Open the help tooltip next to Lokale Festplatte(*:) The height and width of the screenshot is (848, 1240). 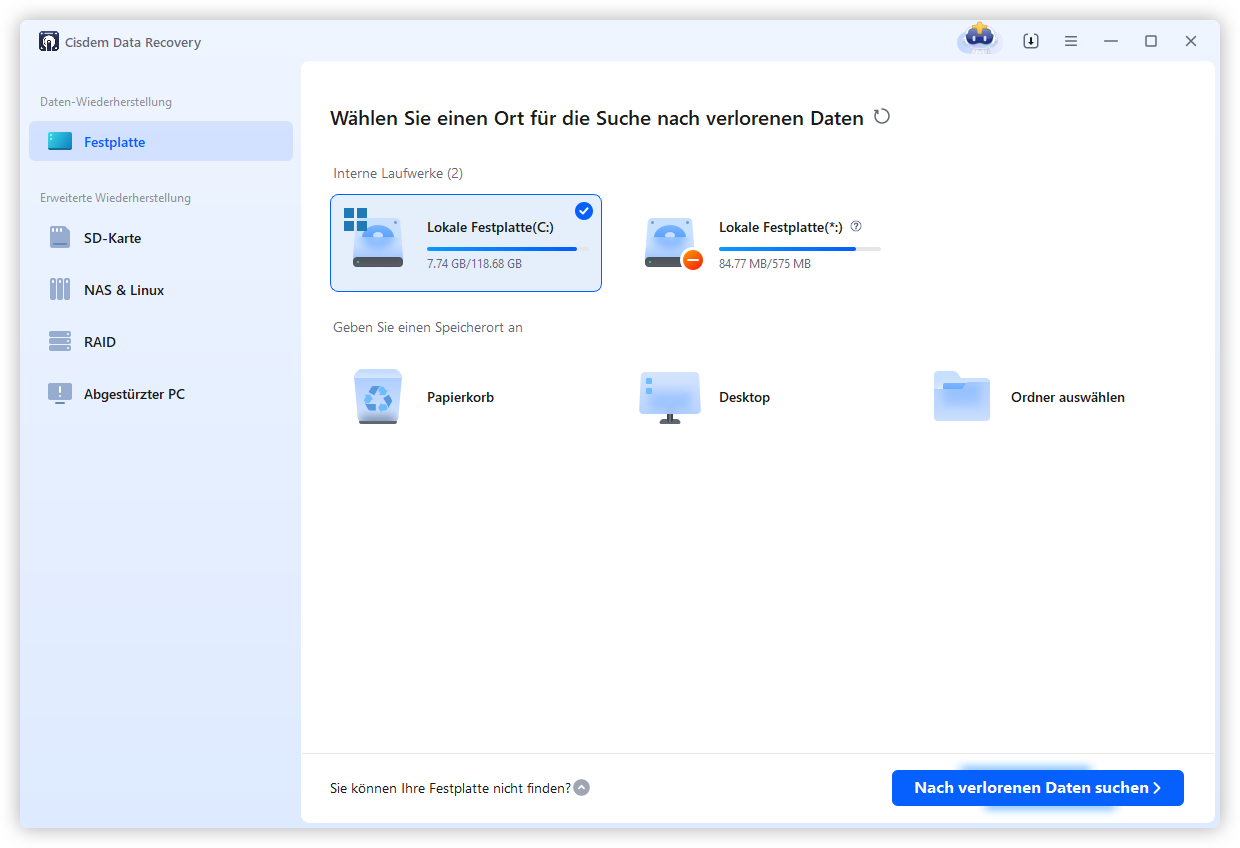[x=855, y=226]
